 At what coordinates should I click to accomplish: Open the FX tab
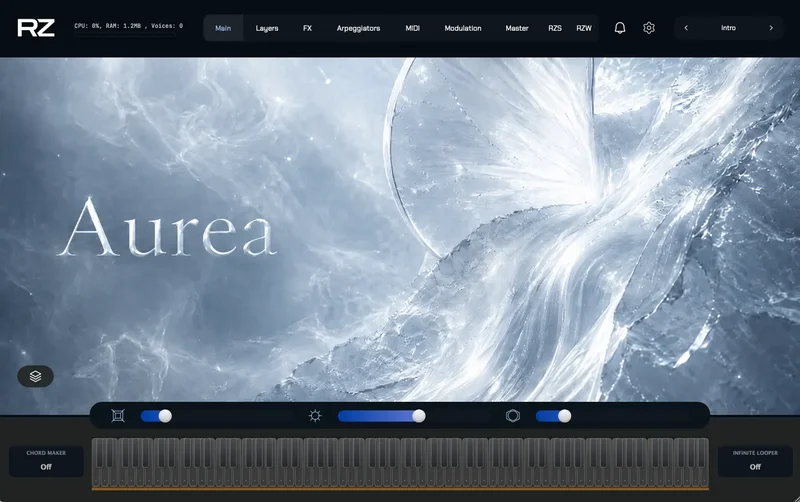pos(307,28)
